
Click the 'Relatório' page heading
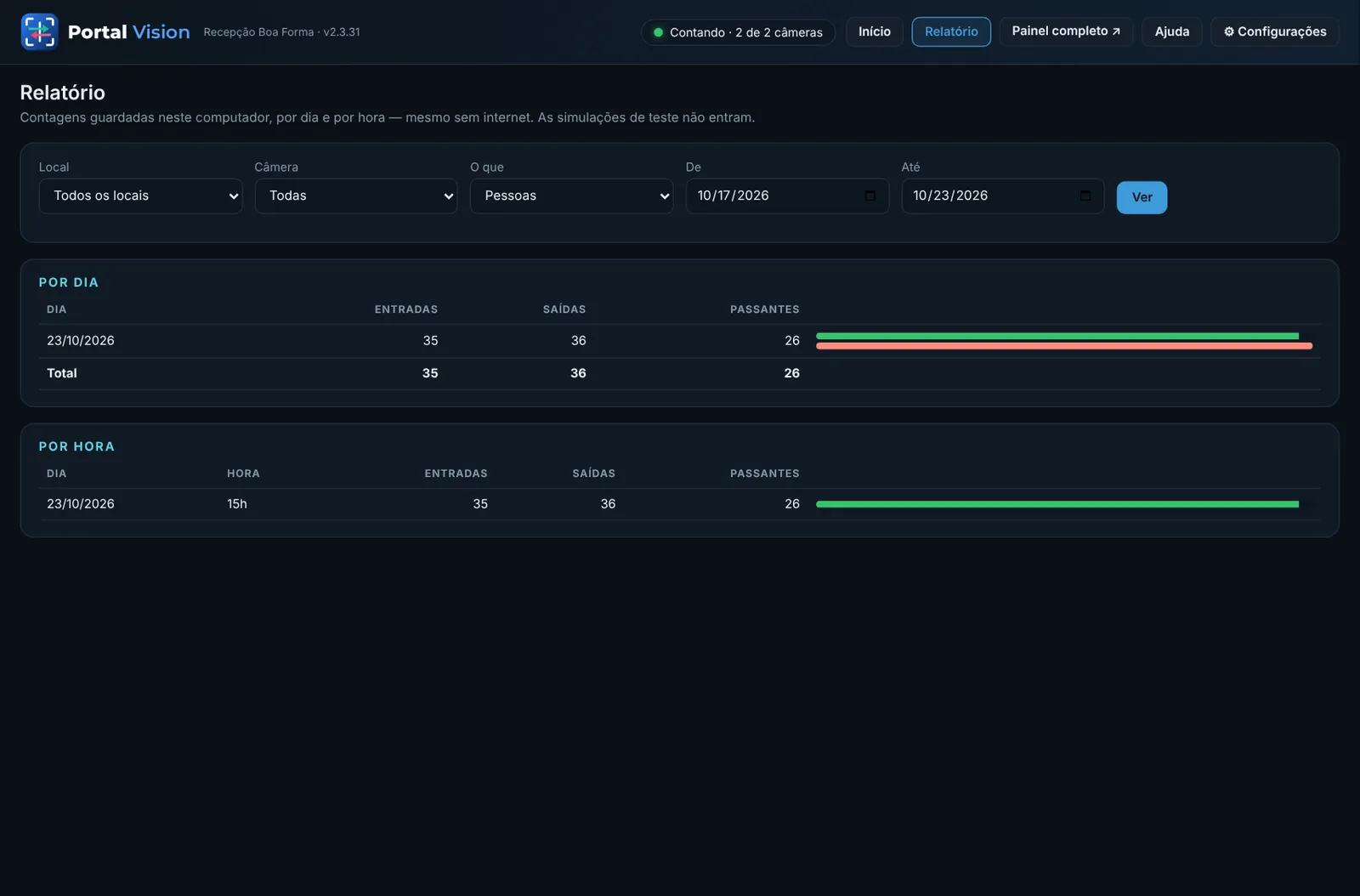[63, 93]
